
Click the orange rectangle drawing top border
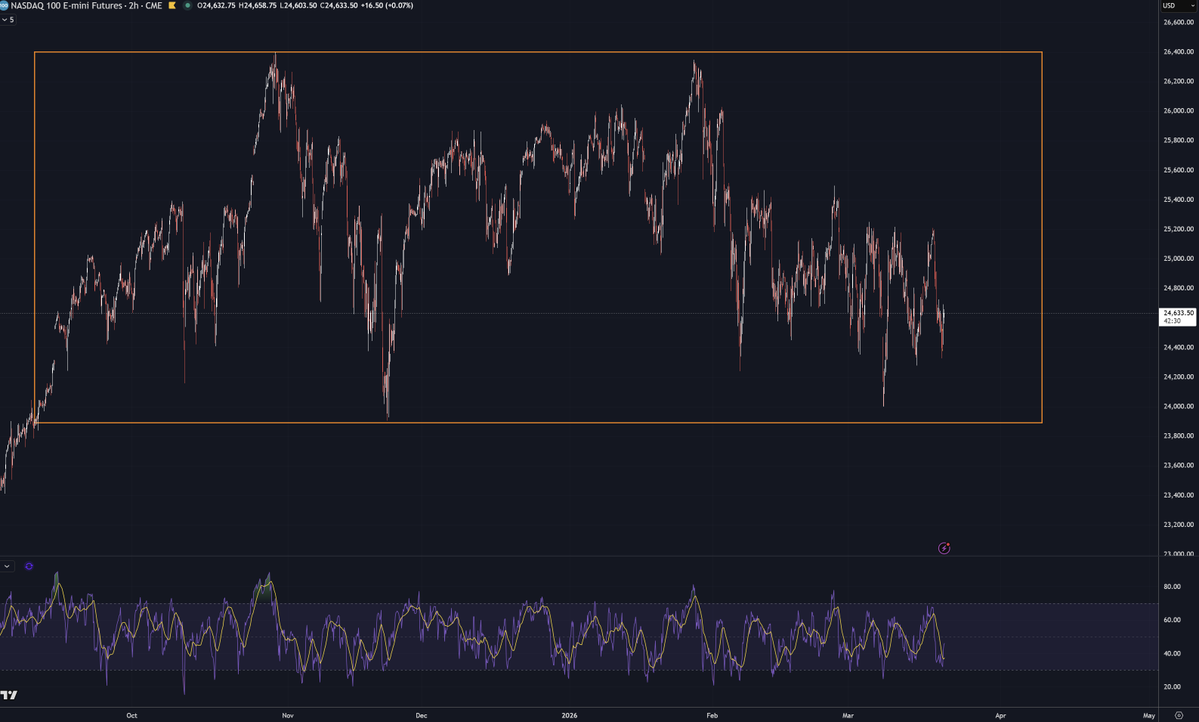coord(538,52)
